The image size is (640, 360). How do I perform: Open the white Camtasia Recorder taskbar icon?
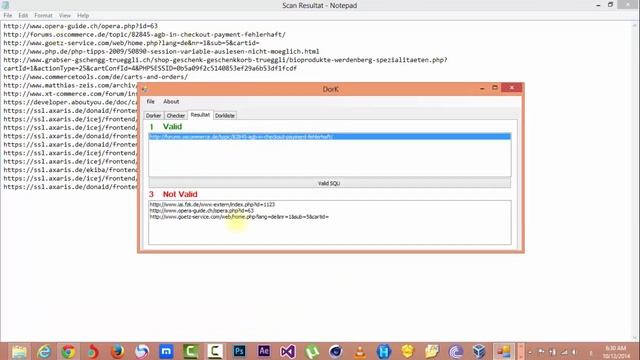pyautogui.click(x=215, y=351)
